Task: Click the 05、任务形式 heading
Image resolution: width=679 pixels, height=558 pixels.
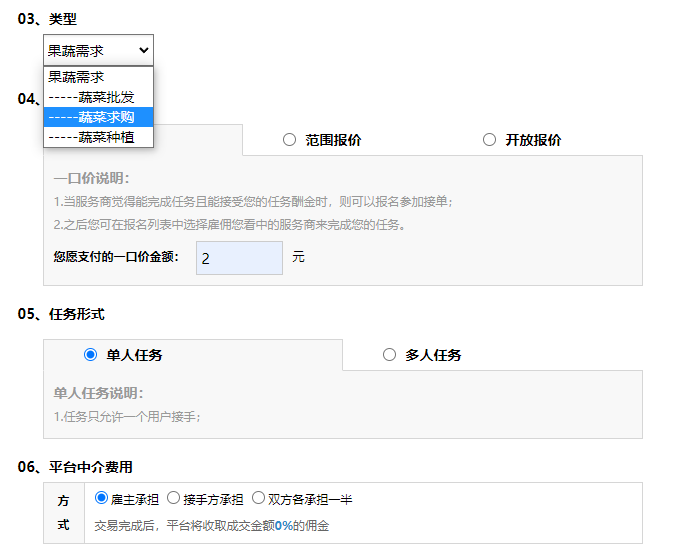Action: 61,314
